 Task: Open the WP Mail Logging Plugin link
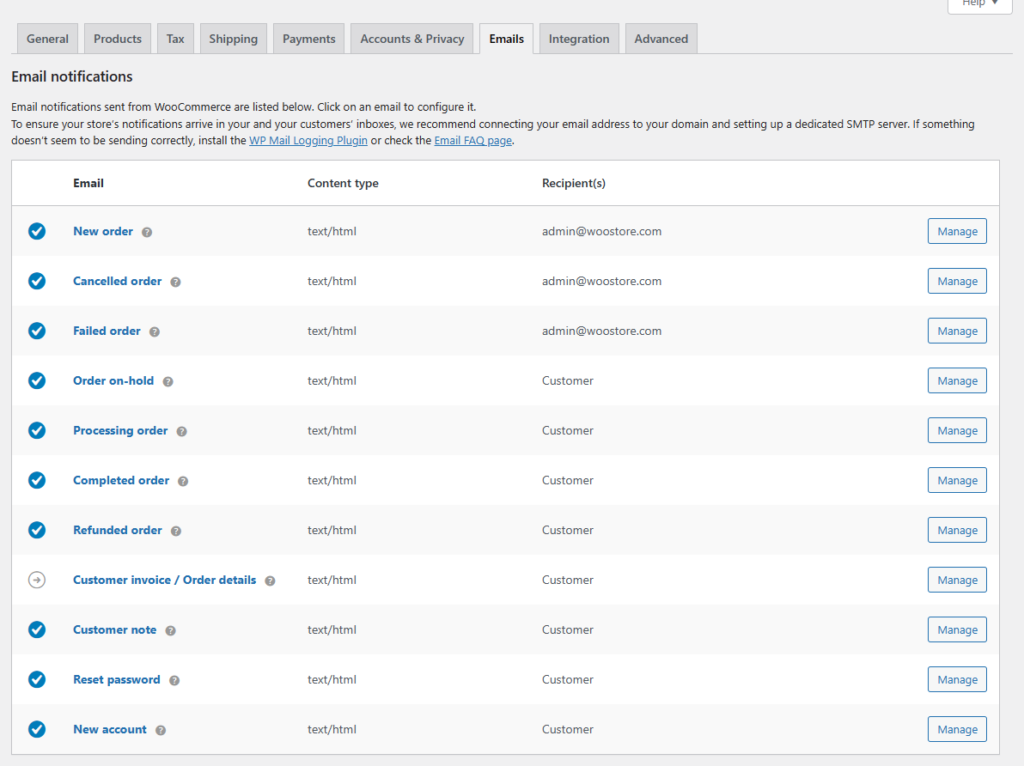click(308, 141)
